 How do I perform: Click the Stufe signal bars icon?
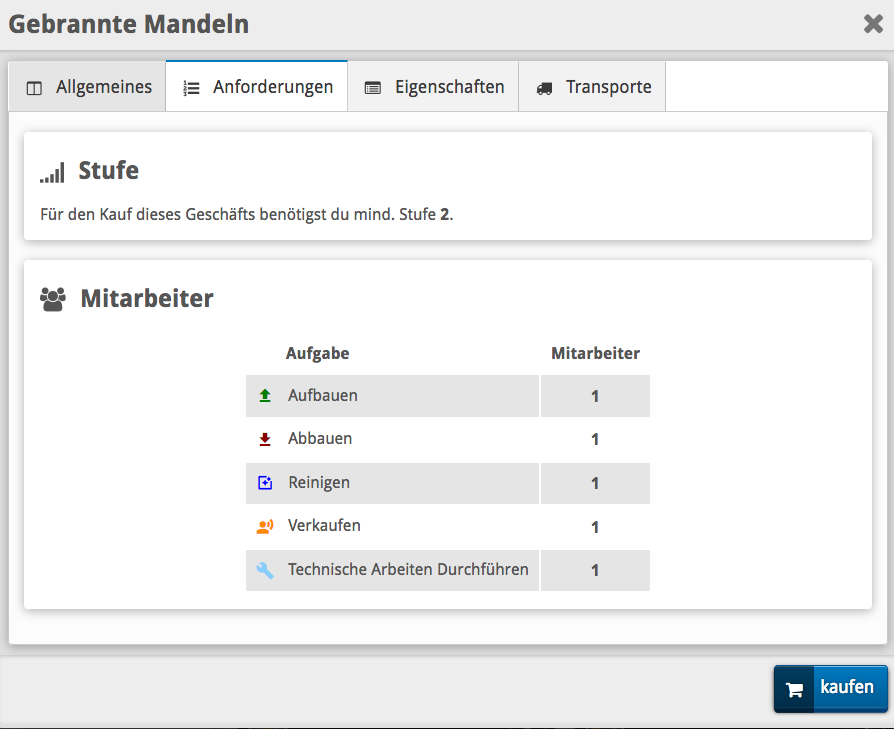coord(52,172)
